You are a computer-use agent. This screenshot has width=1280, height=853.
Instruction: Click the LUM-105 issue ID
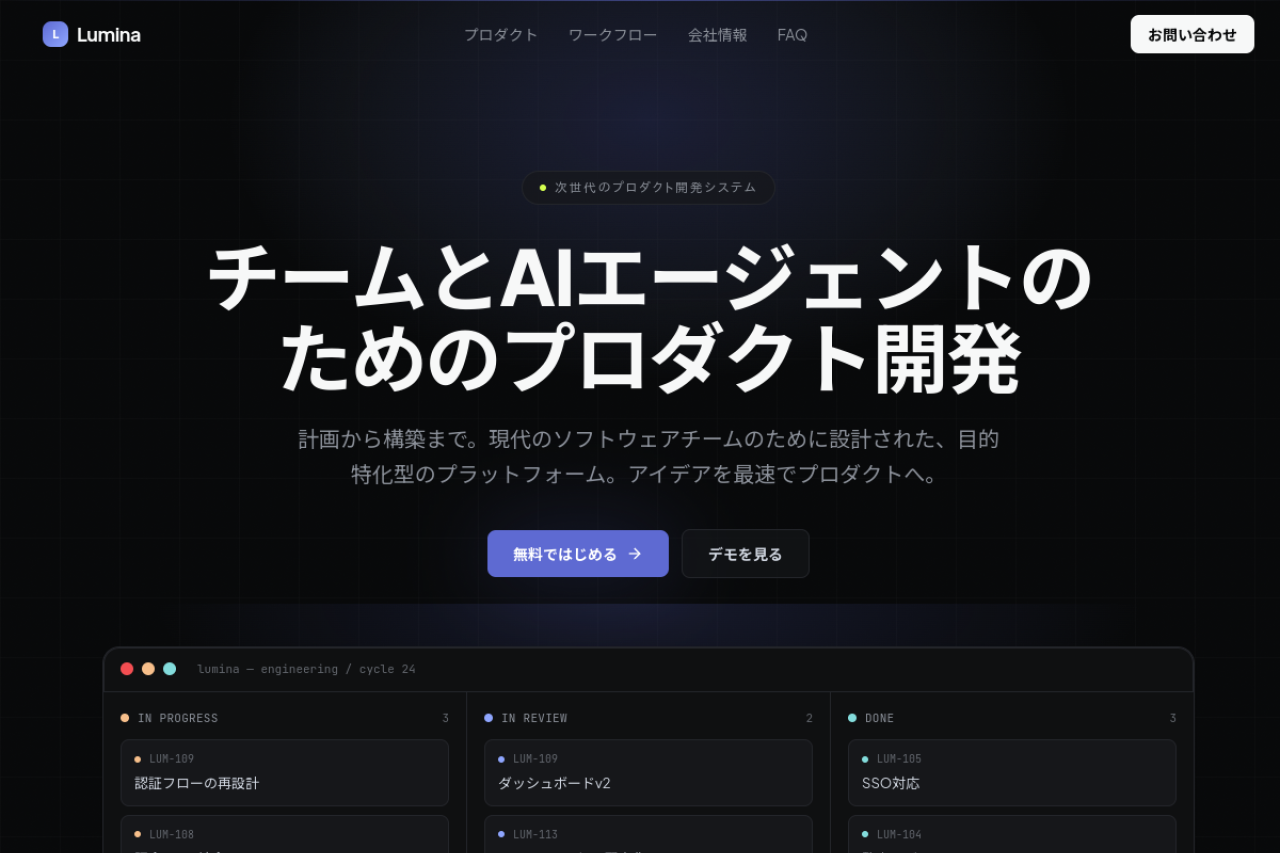(x=899, y=759)
